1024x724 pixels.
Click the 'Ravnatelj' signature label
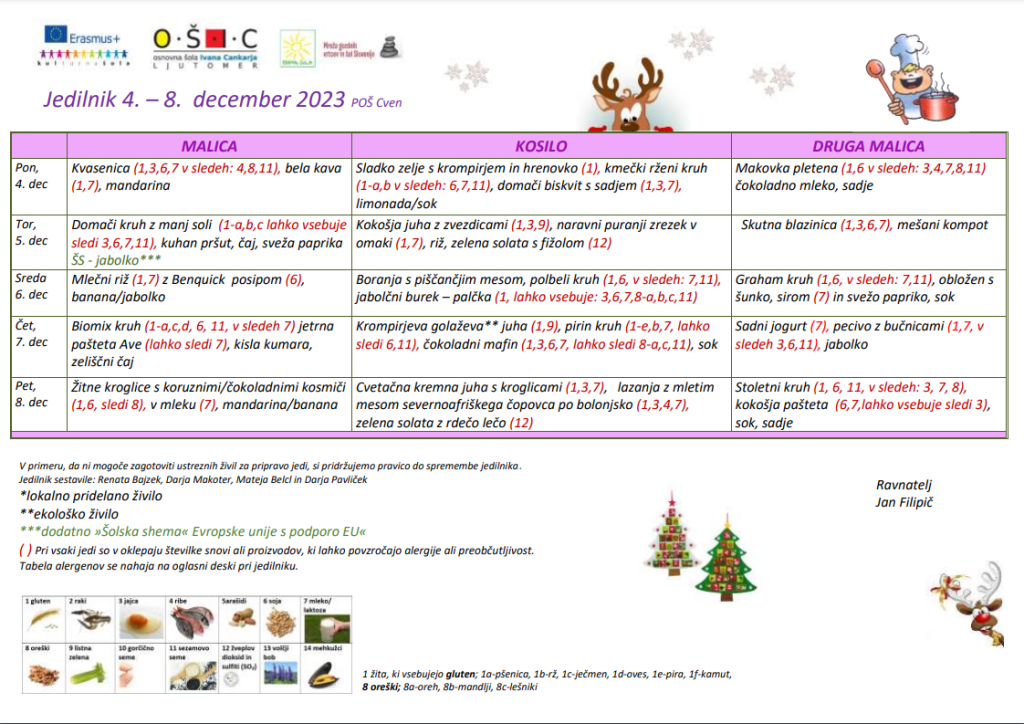[904, 485]
